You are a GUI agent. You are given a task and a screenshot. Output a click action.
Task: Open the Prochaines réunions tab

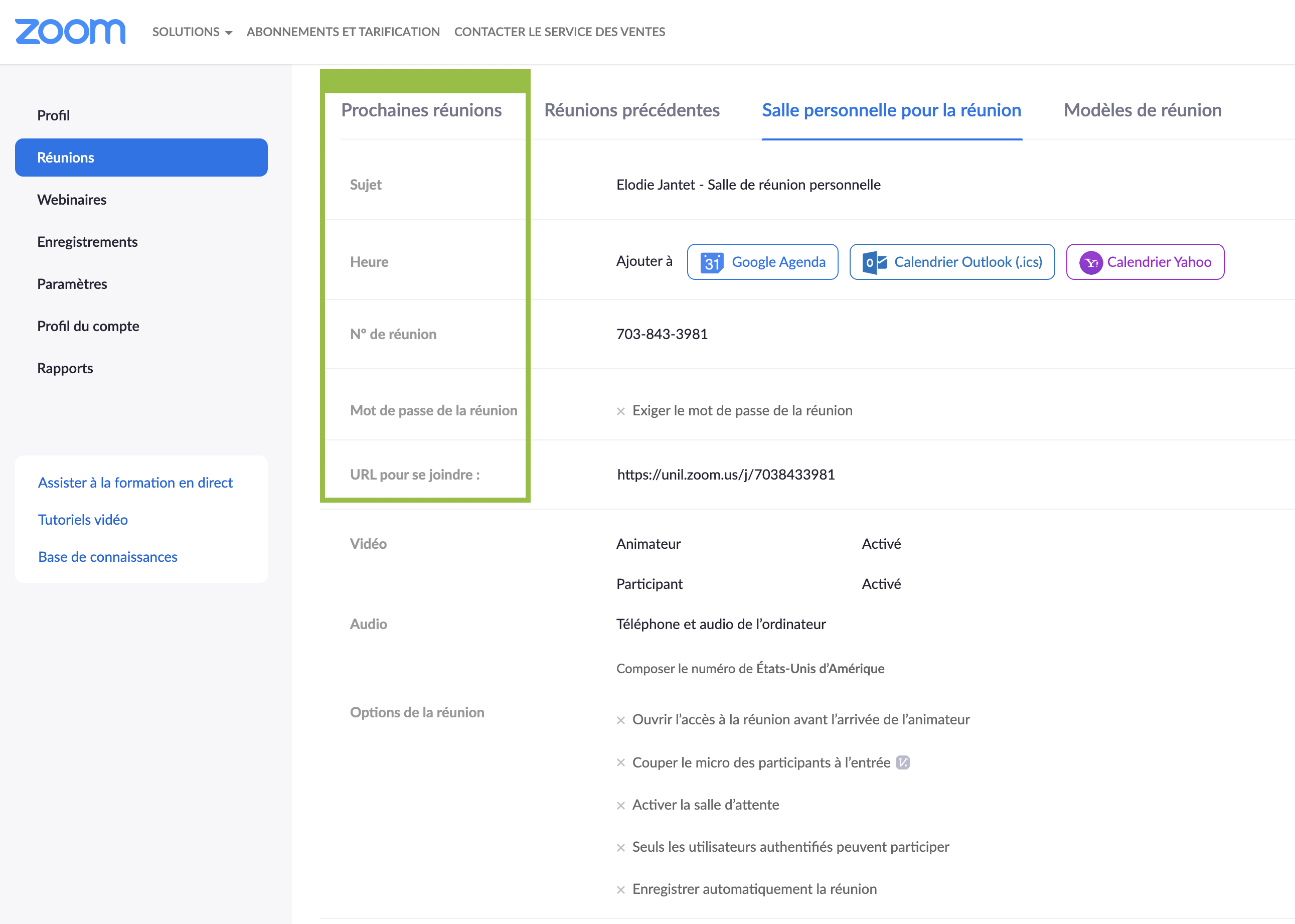[x=421, y=110]
